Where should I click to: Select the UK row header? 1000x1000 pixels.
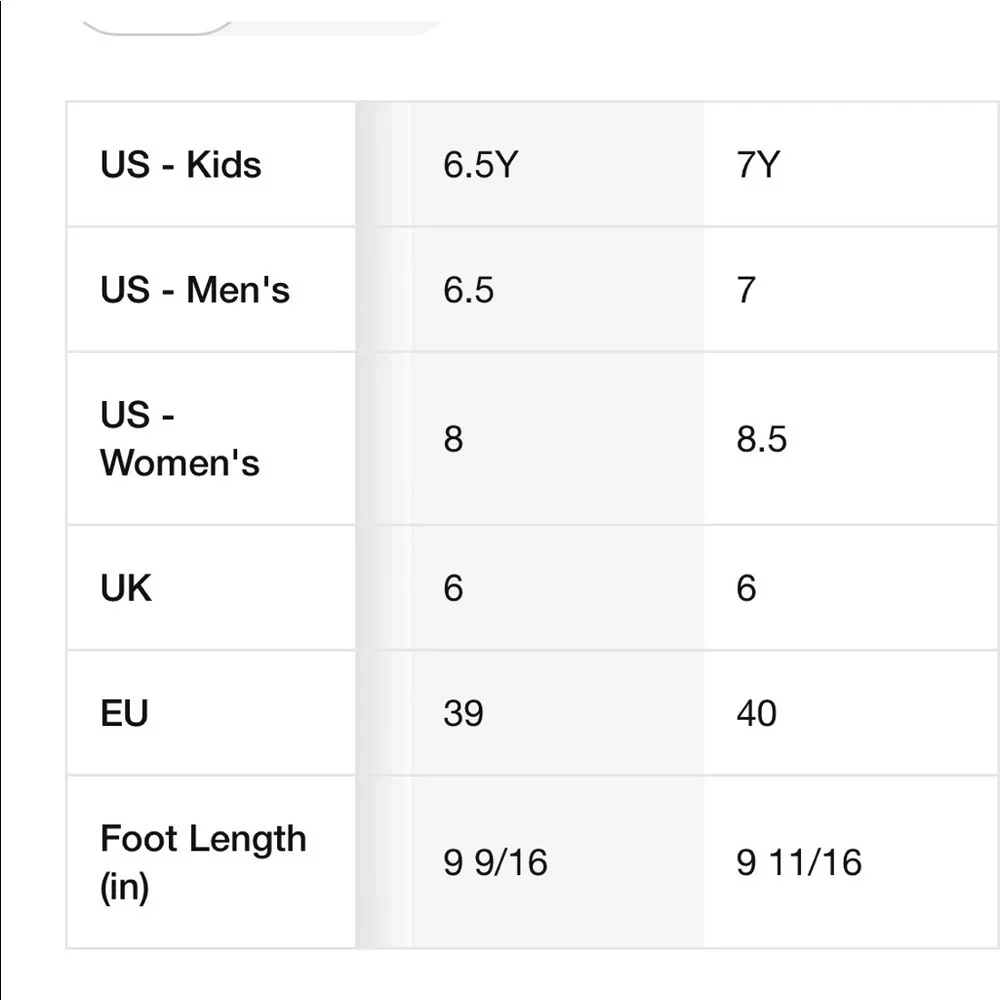tap(211, 587)
